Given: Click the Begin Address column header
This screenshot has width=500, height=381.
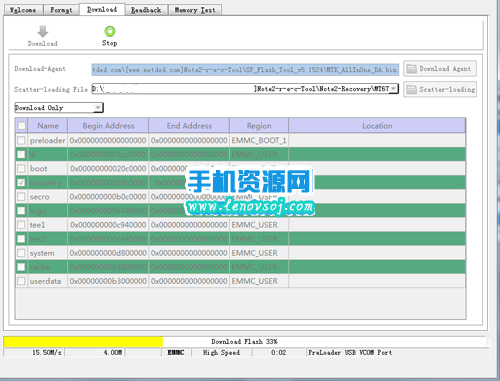Looking at the screenshot, I should pyautogui.click(x=108, y=126).
